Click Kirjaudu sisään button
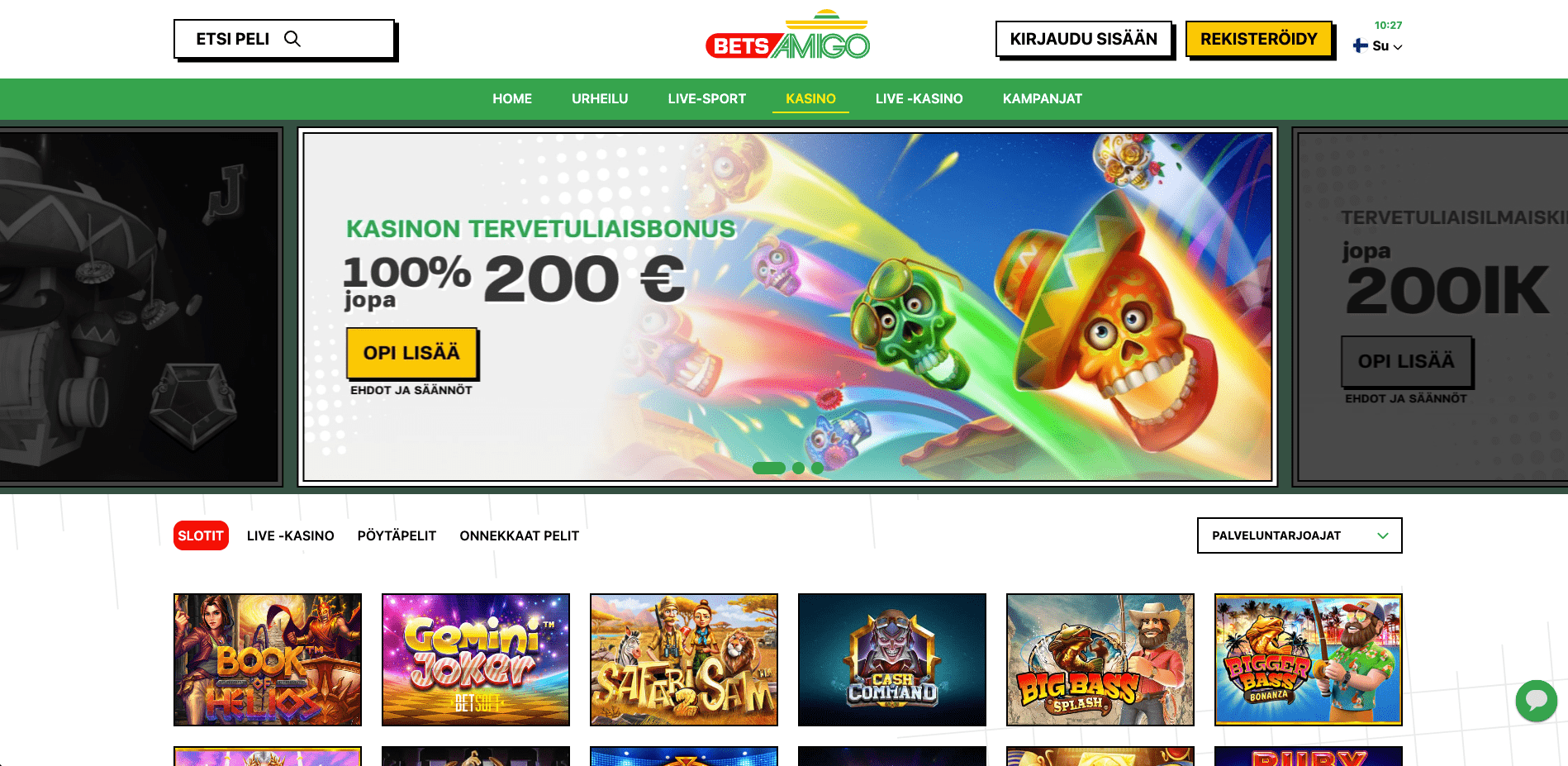This screenshot has width=1568, height=766. [x=1084, y=39]
